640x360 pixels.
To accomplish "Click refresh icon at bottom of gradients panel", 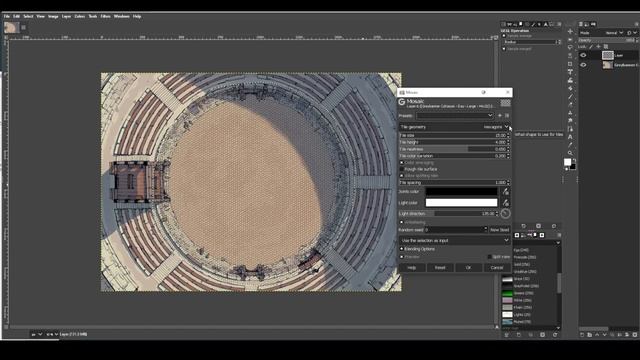I will pyautogui.click(x=555, y=335).
